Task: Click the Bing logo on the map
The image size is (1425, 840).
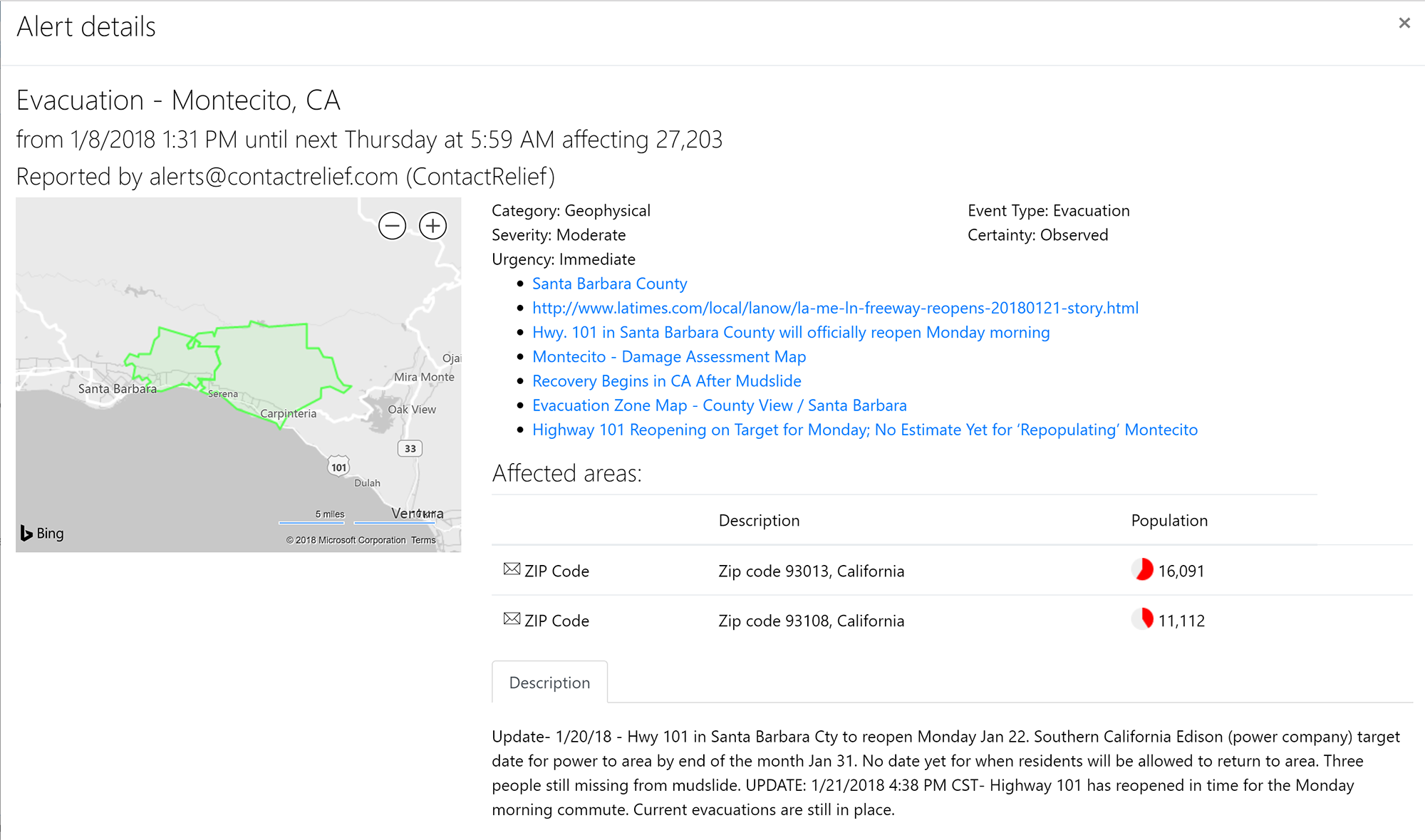Action: [x=42, y=533]
